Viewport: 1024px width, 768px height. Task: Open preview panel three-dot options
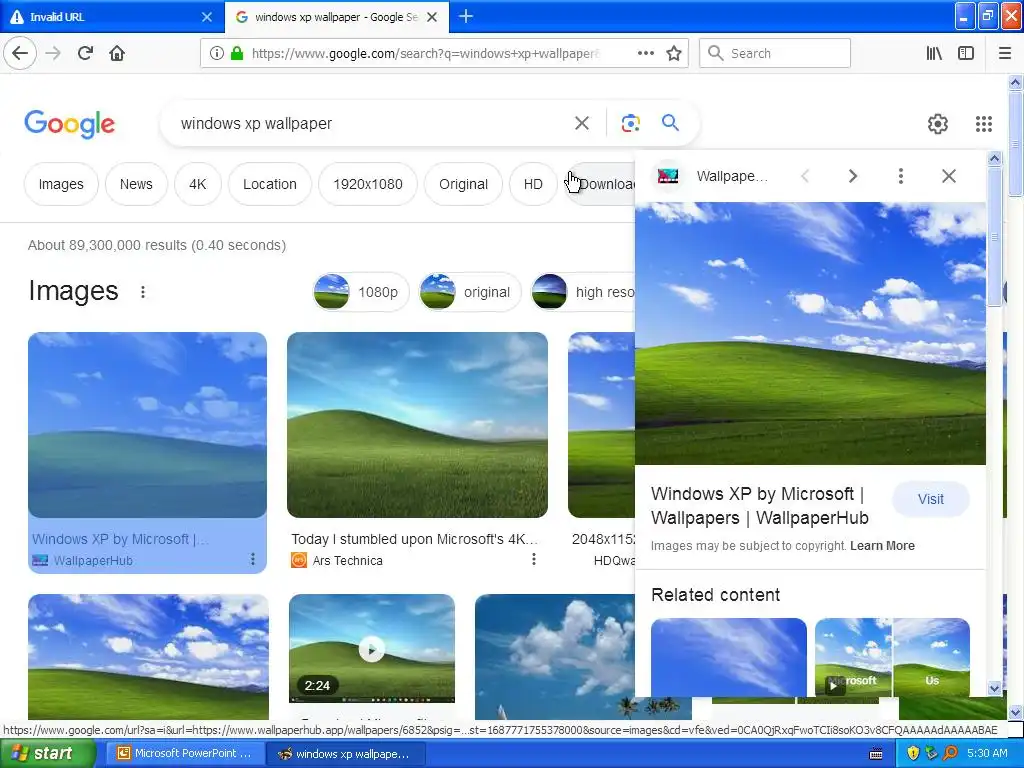901,176
